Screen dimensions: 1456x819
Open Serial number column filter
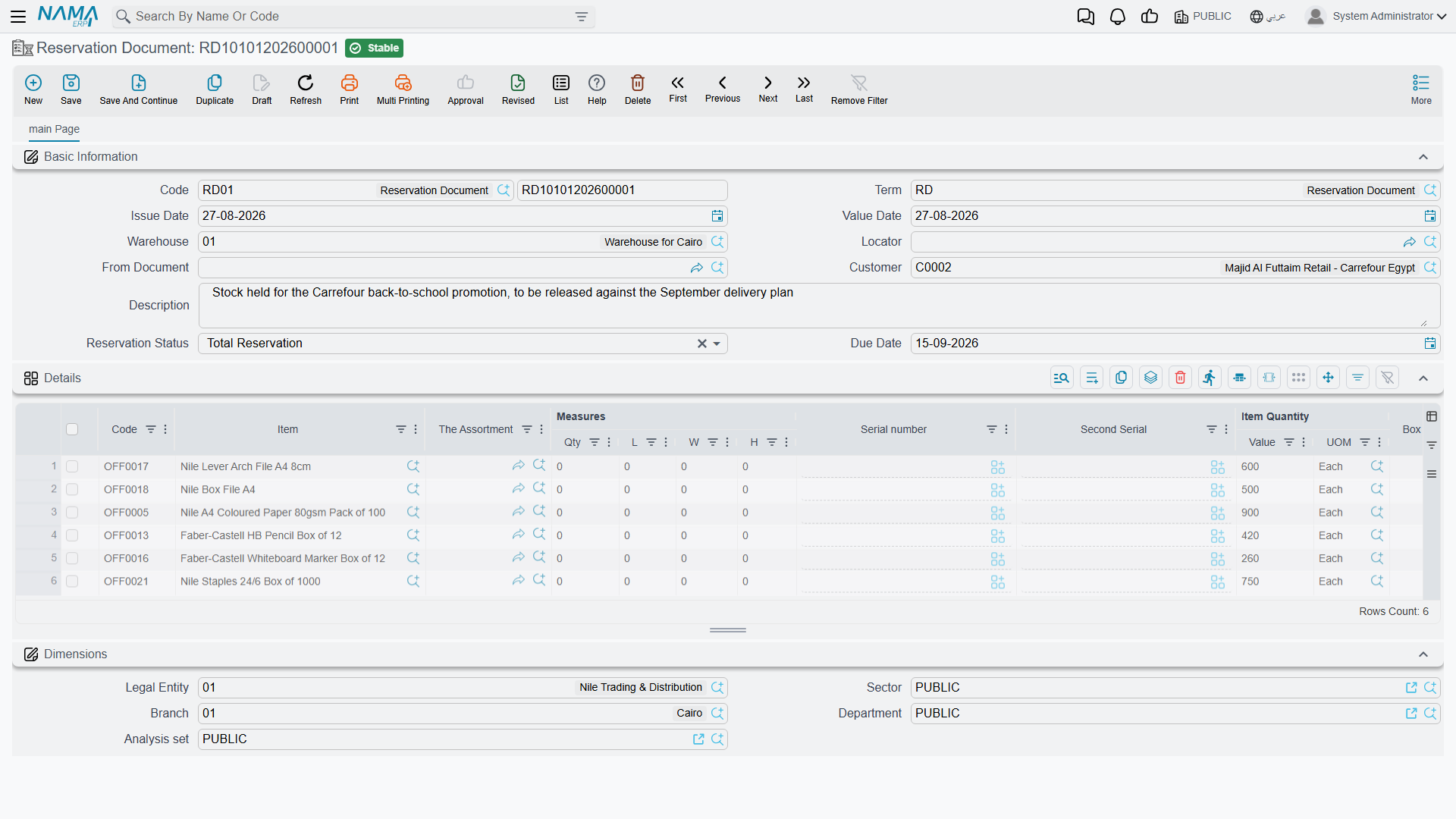pyautogui.click(x=991, y=429)
